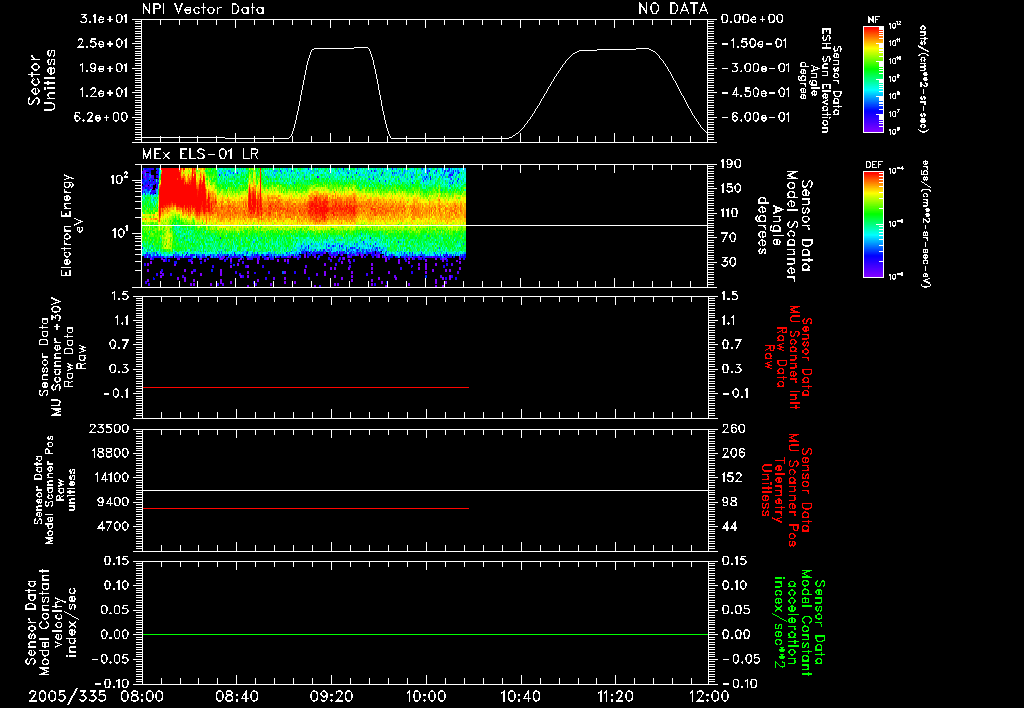Screen dimensions: 1024x708
Task: Click the 'MU Scanner +30V Raw Data' axis label
Action: tap(63, 357)
